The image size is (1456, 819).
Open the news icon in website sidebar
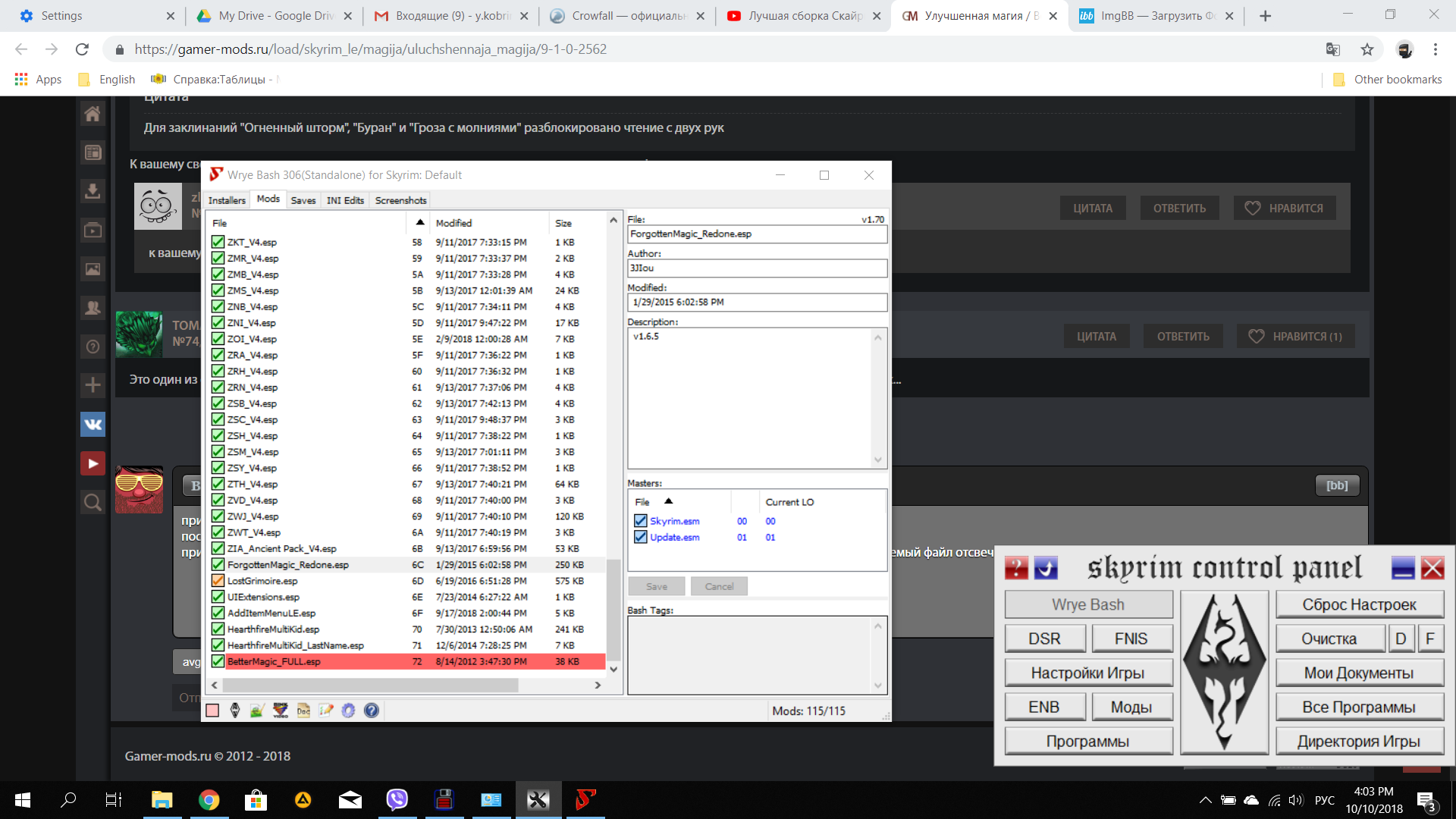93,152
